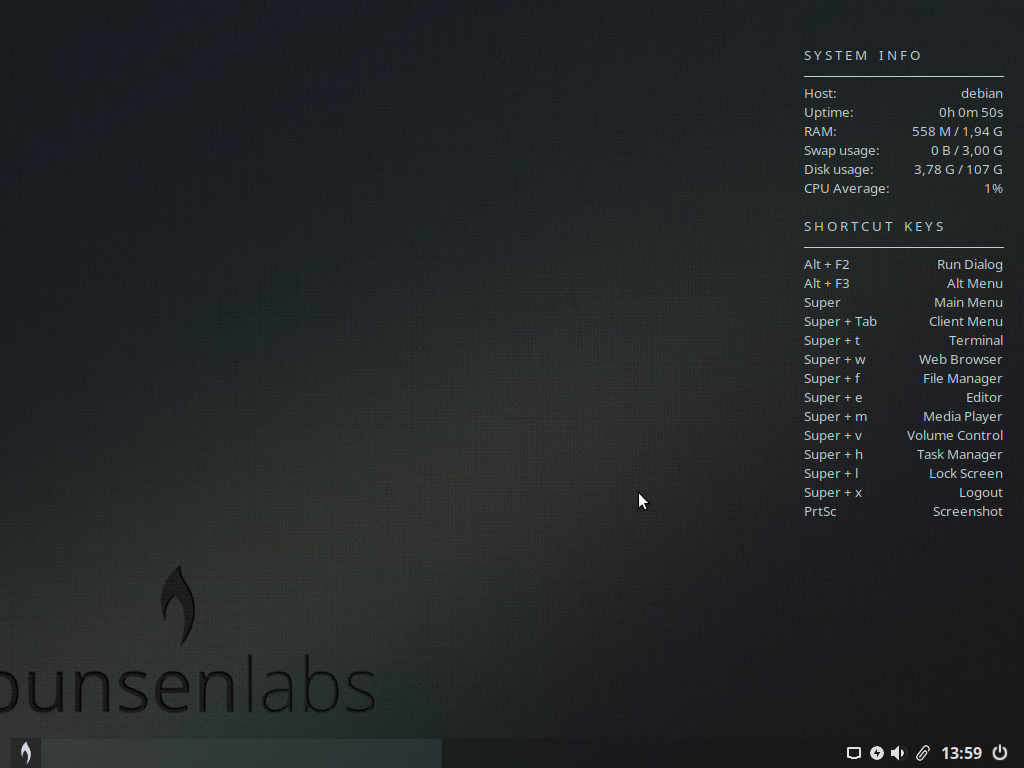Click the 'PrtSc' key text
This screenshot has height=768, width=1024.
tap(820, 511)
